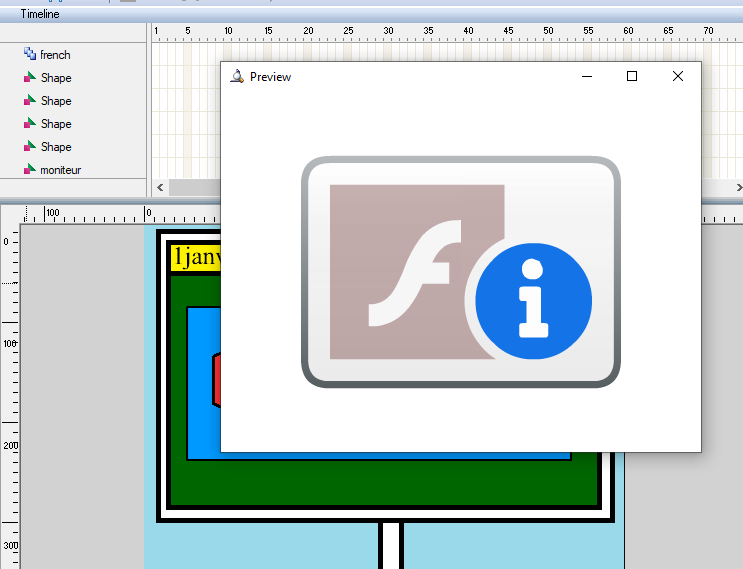This screenshot has width=743, height=569.
Task: Click the yellow date text box on the canvas
Action: point(196,257)
